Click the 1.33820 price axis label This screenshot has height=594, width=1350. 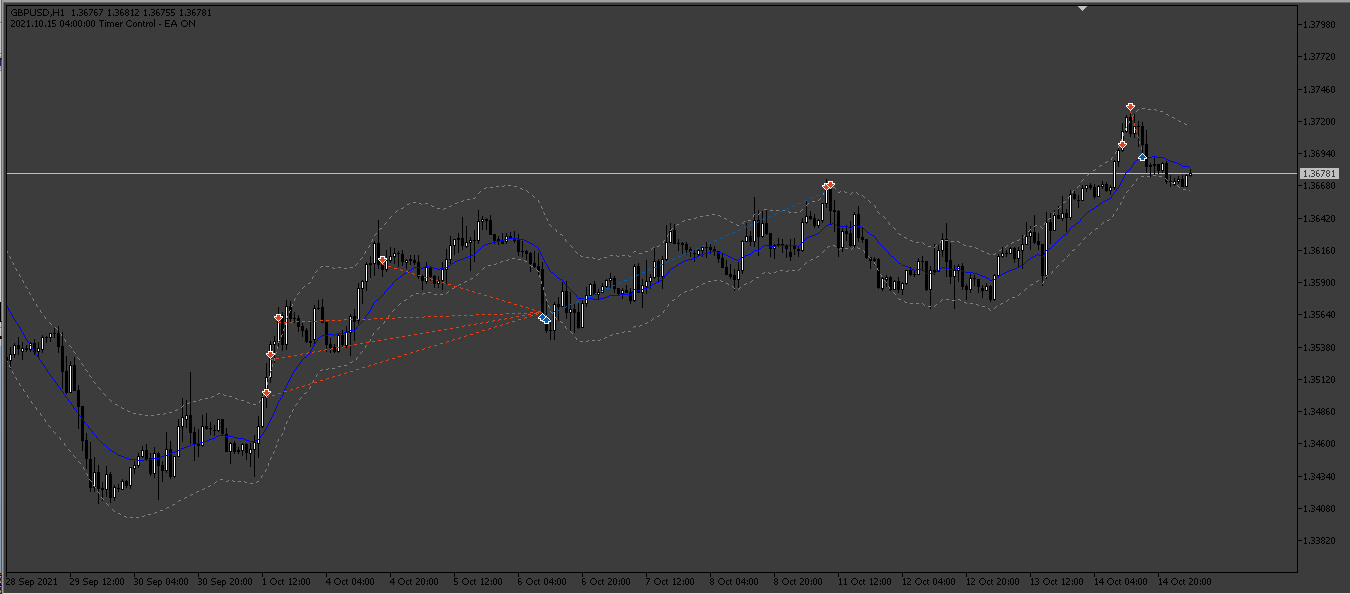(x=1321, y=541)
